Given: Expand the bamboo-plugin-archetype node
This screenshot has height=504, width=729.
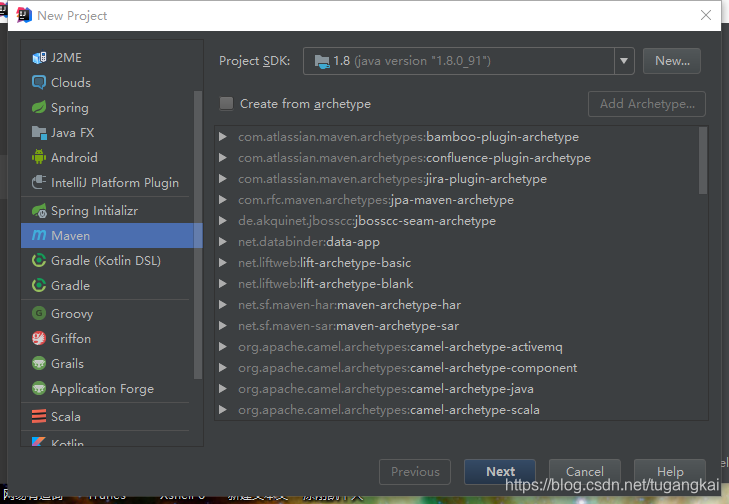Looking at the screenshot, I should click(223, 137).
